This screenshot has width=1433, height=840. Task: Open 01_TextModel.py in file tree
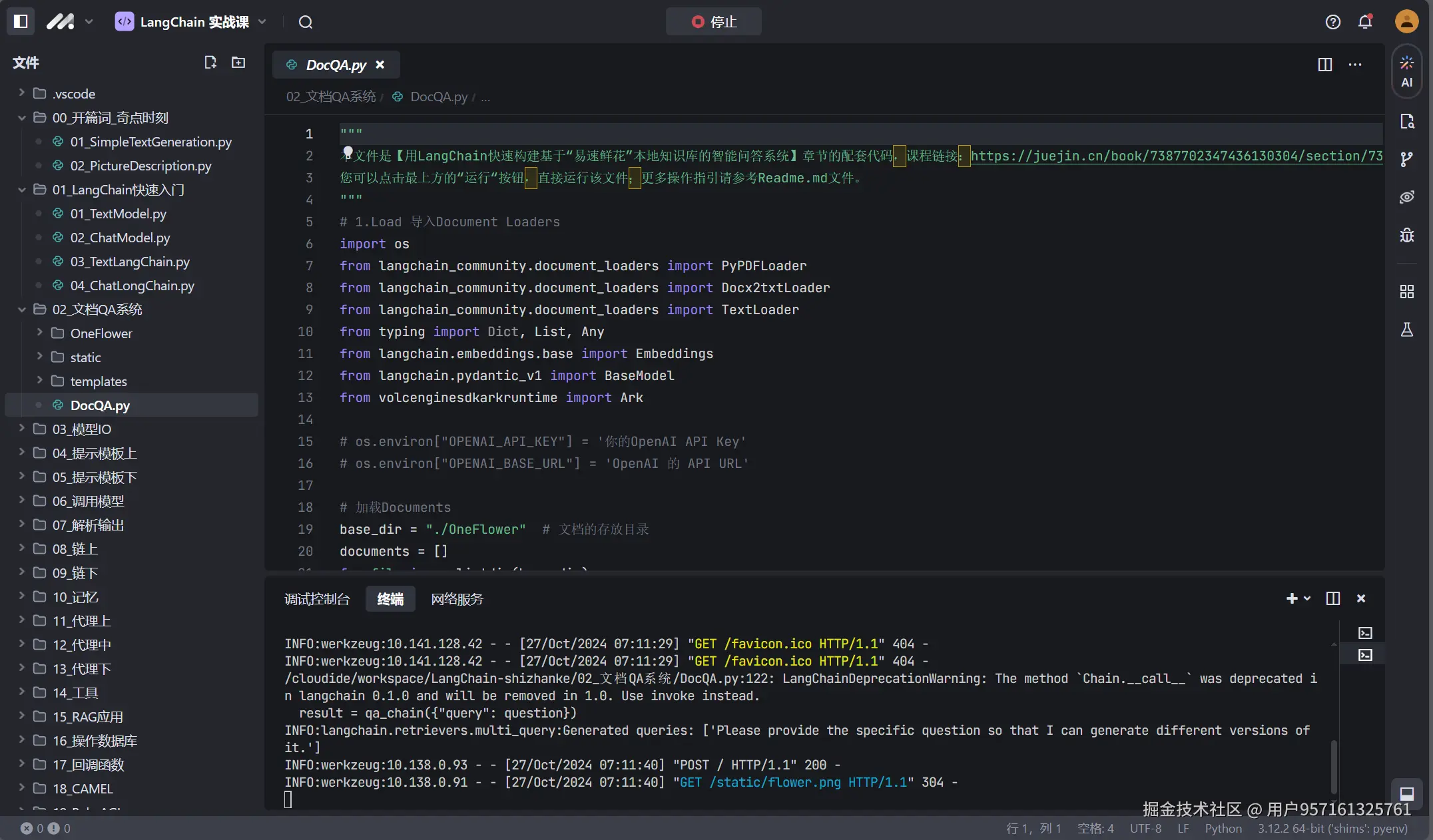118,214
